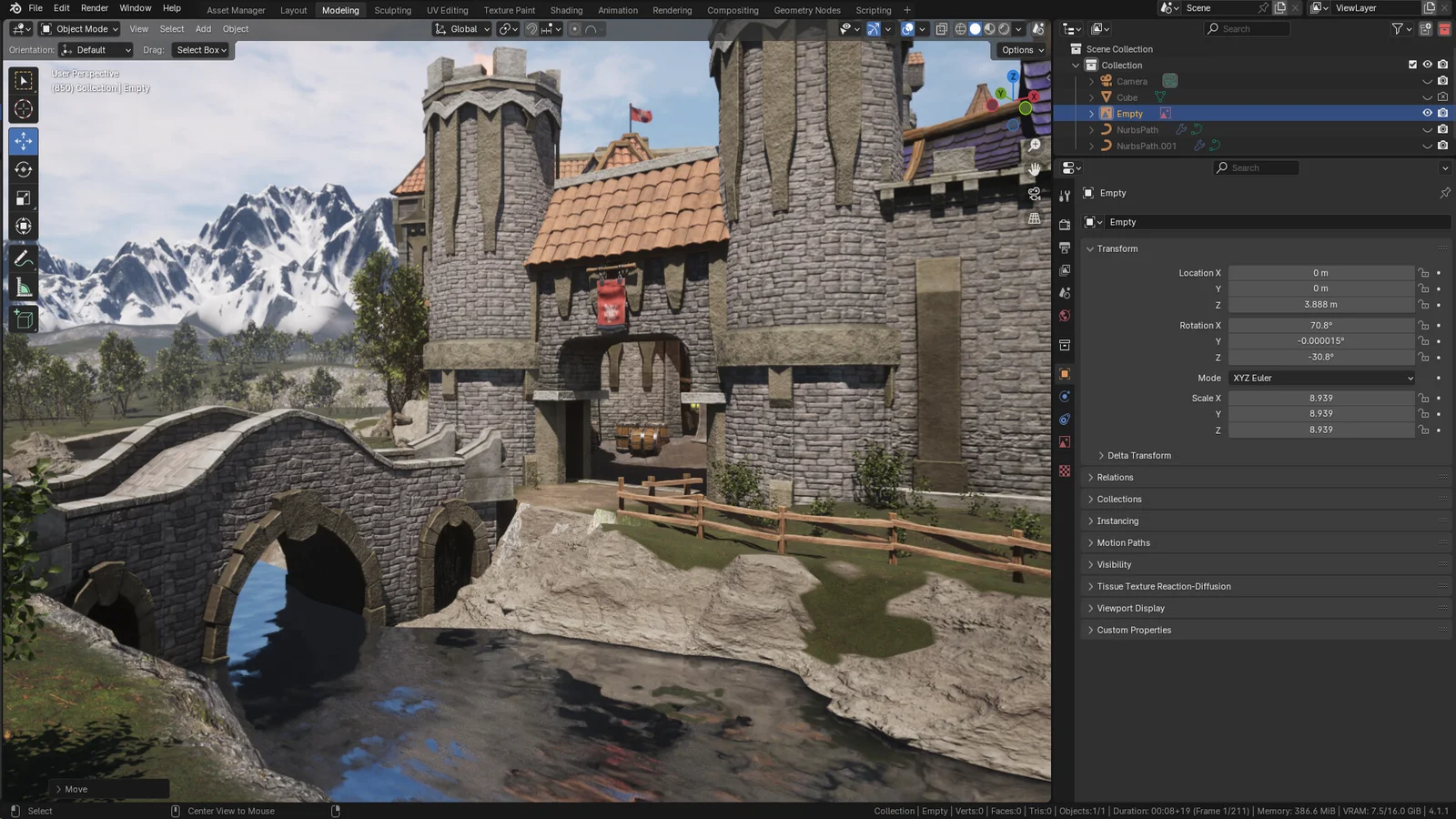Open the Add menu in the header
The image size is (1456, 819).
tap(202, 28)
